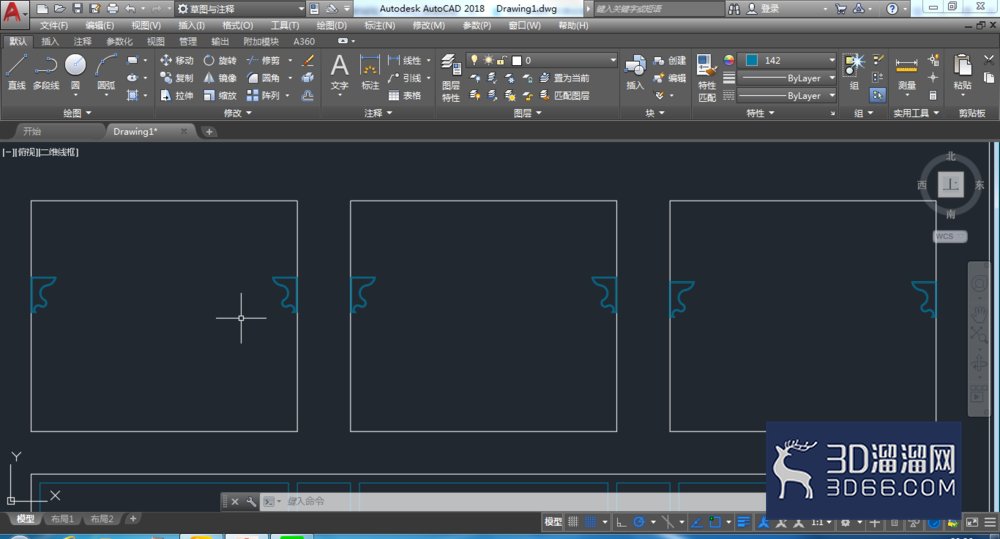Switch to the A360 ribbon tab
The image size is (1000, 539).
point(304,41)
